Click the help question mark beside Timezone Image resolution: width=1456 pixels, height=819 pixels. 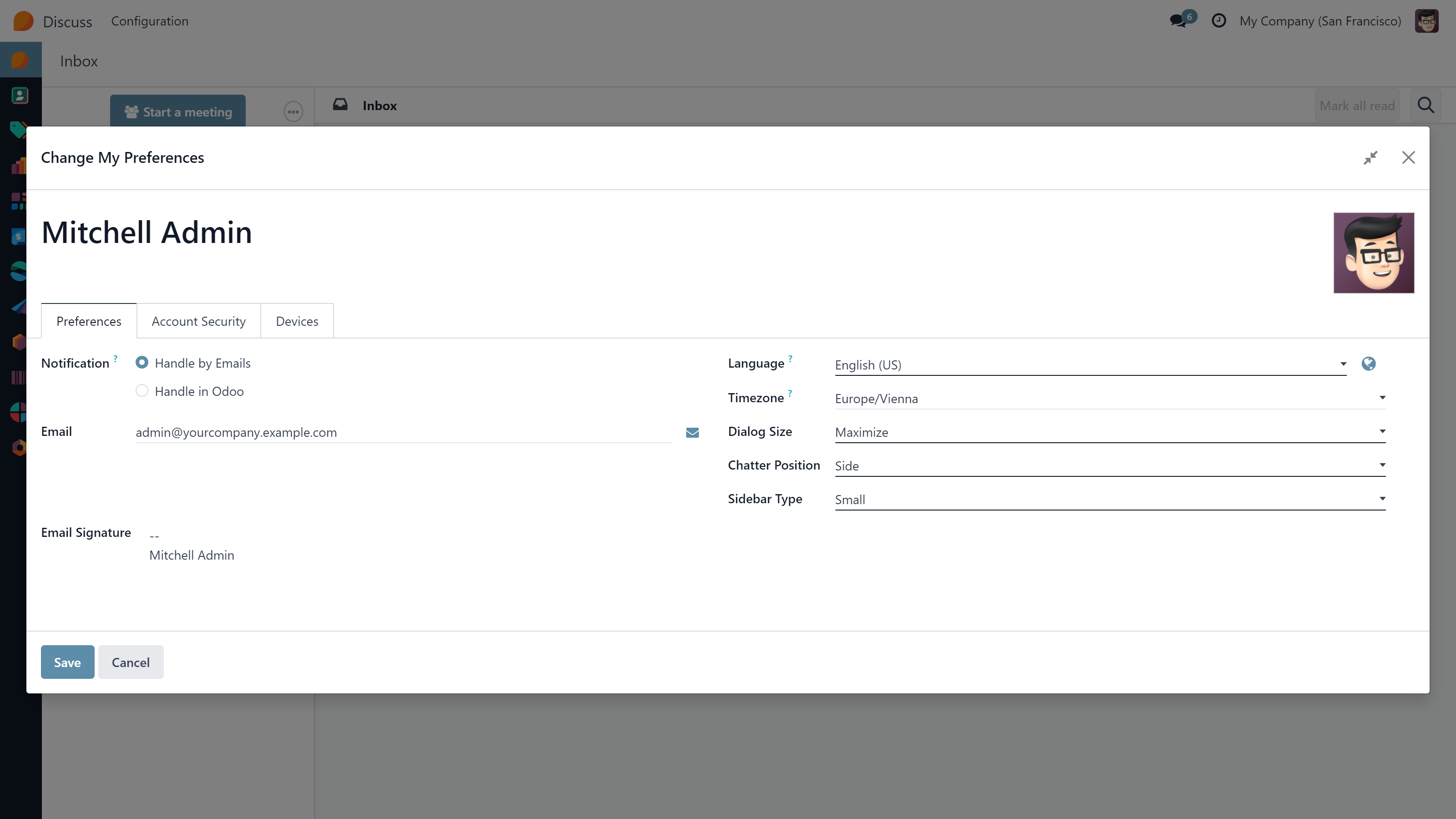[789, 393]
